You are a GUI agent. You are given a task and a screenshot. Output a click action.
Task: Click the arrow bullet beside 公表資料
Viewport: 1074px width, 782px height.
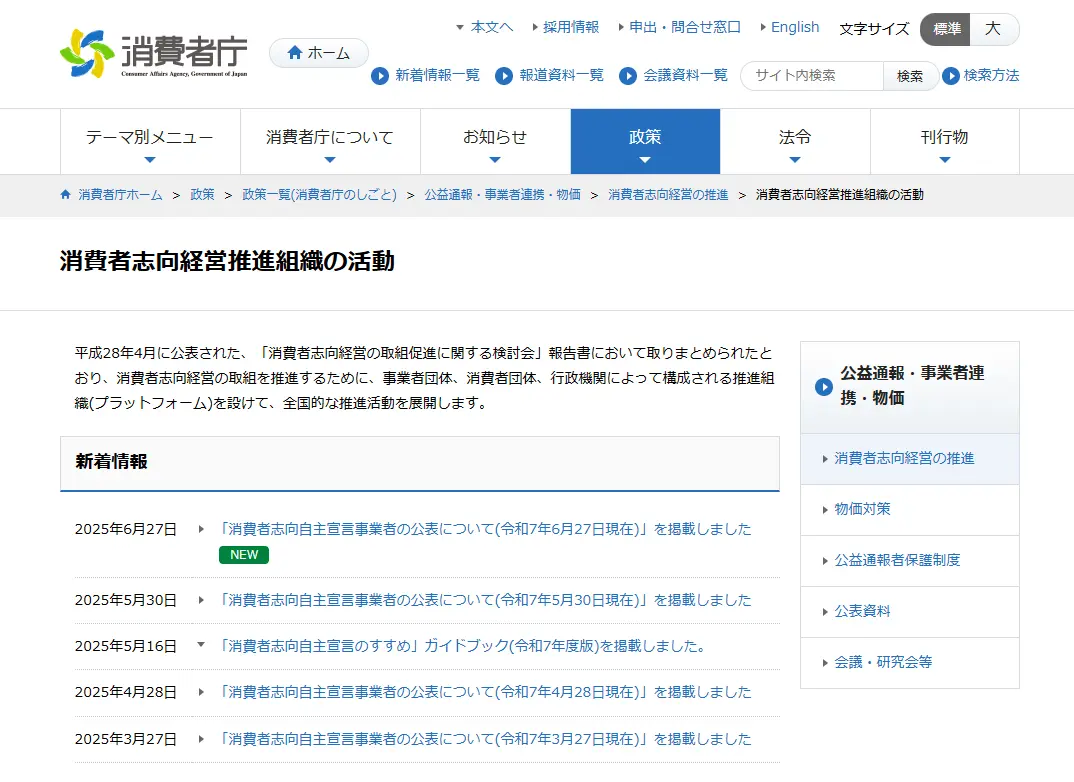click(825, 612)
